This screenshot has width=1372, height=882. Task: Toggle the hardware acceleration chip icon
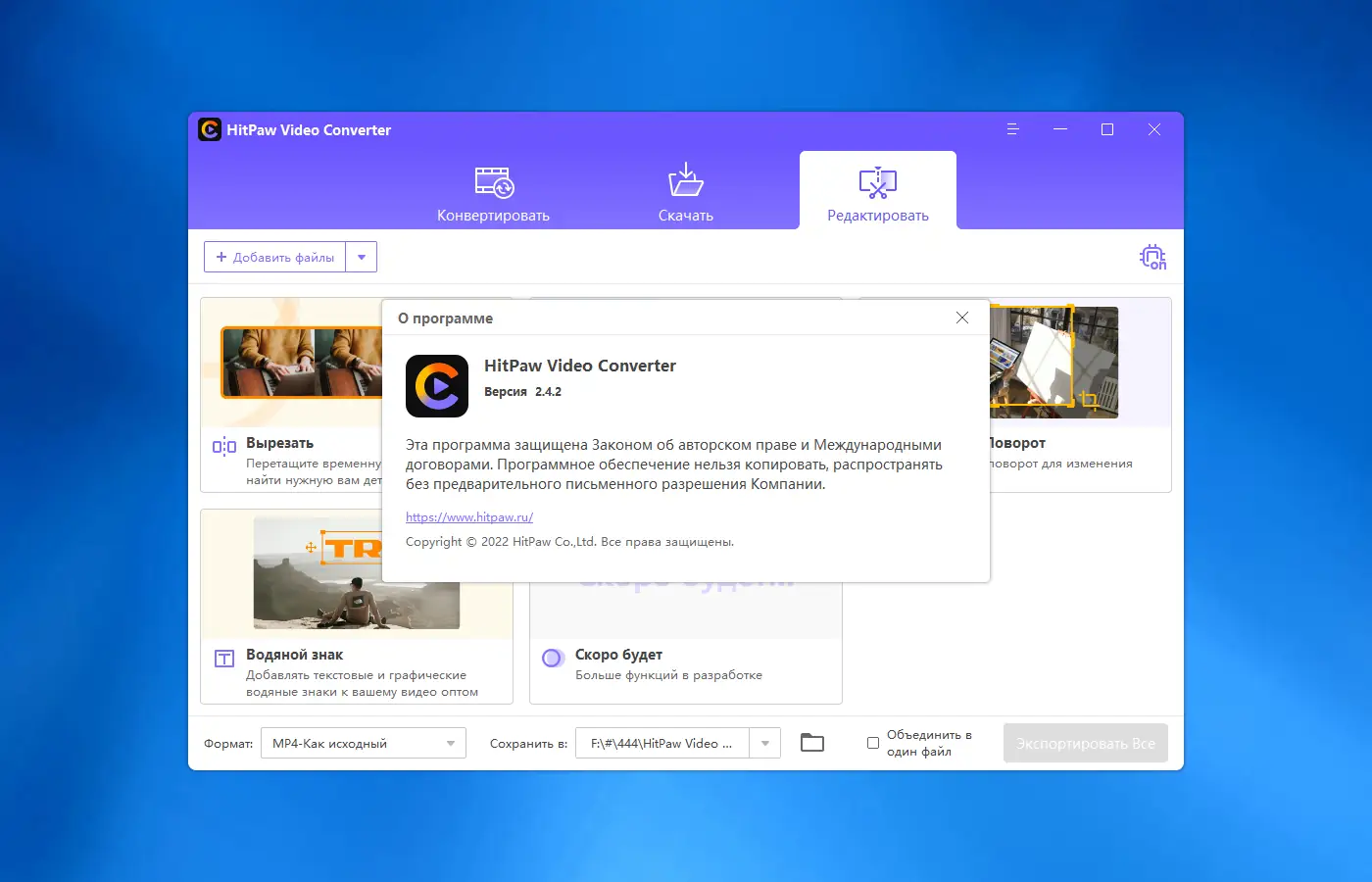(x=1152, y=257)
